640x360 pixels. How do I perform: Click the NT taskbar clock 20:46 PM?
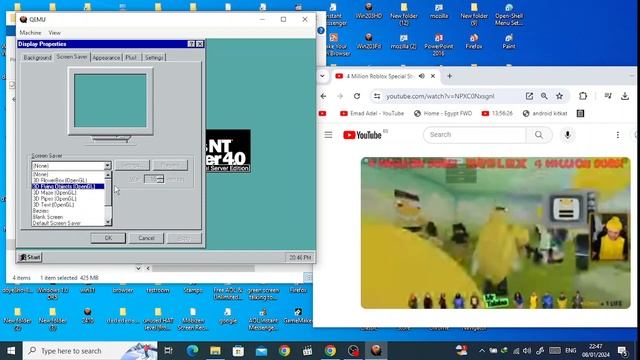pyautogui.click(x=300, y=258)
